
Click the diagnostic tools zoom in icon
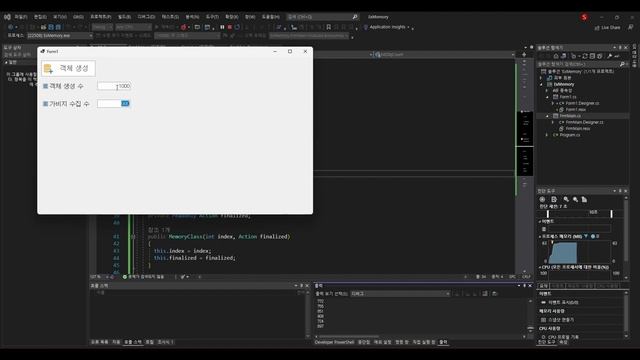coord(566,200)
